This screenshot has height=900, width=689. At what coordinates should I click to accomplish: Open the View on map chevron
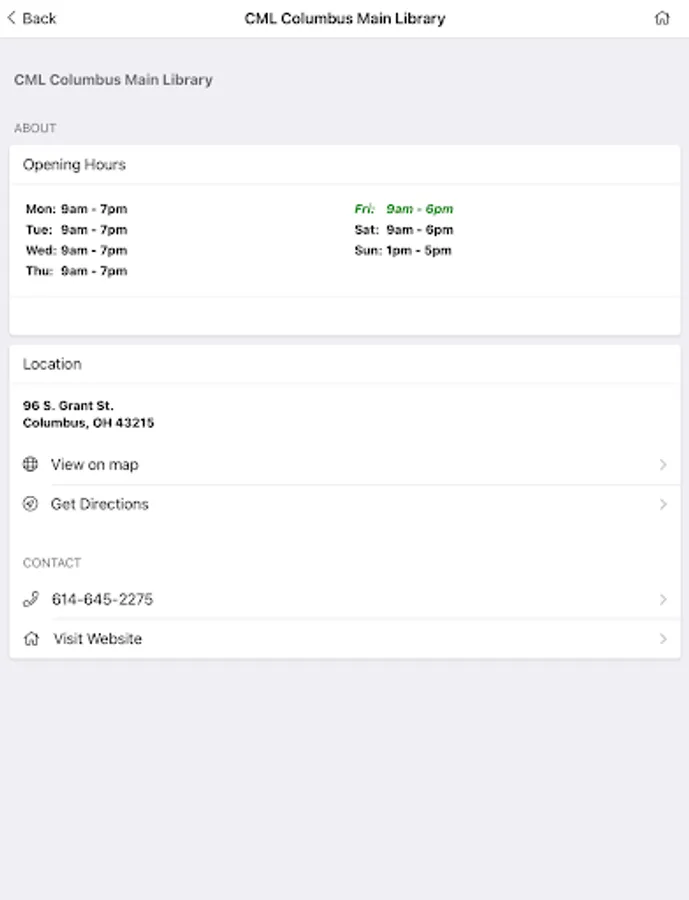[x=663, y=464]
